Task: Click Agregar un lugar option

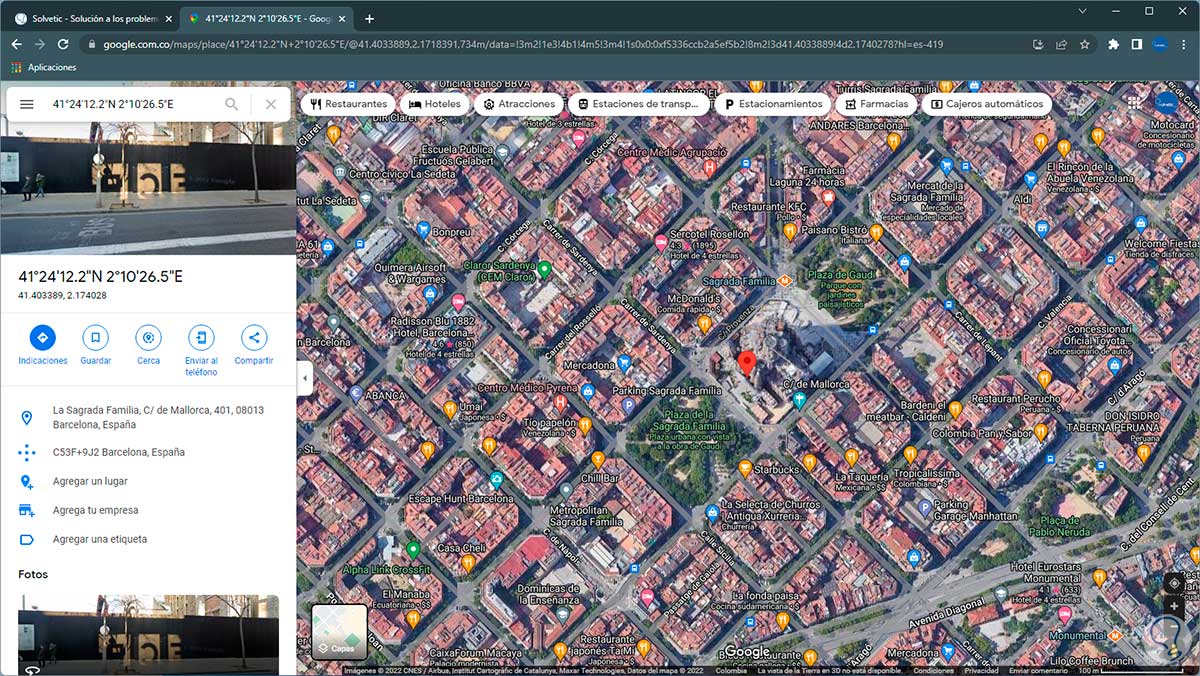Action: [x=90, y=481]
